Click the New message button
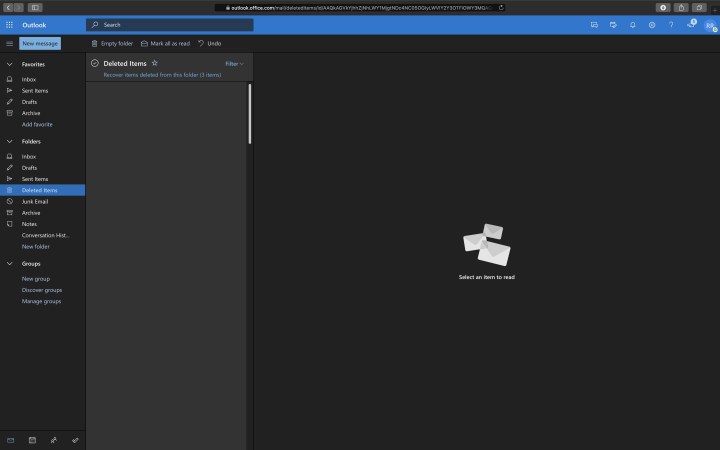The height and width of the screenshot is (450, 720). click(x=40, y=44)
